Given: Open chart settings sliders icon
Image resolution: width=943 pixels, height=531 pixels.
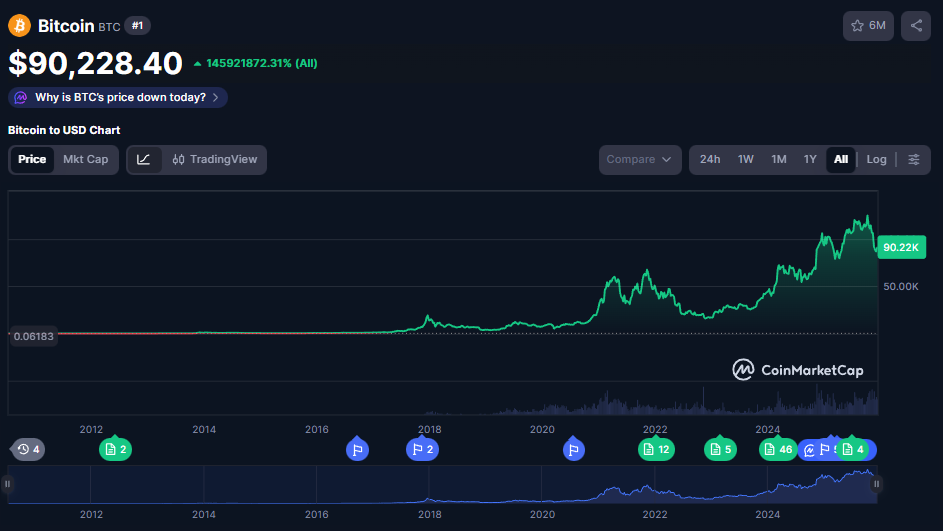Looking at the screenshot, I should 914,159.
